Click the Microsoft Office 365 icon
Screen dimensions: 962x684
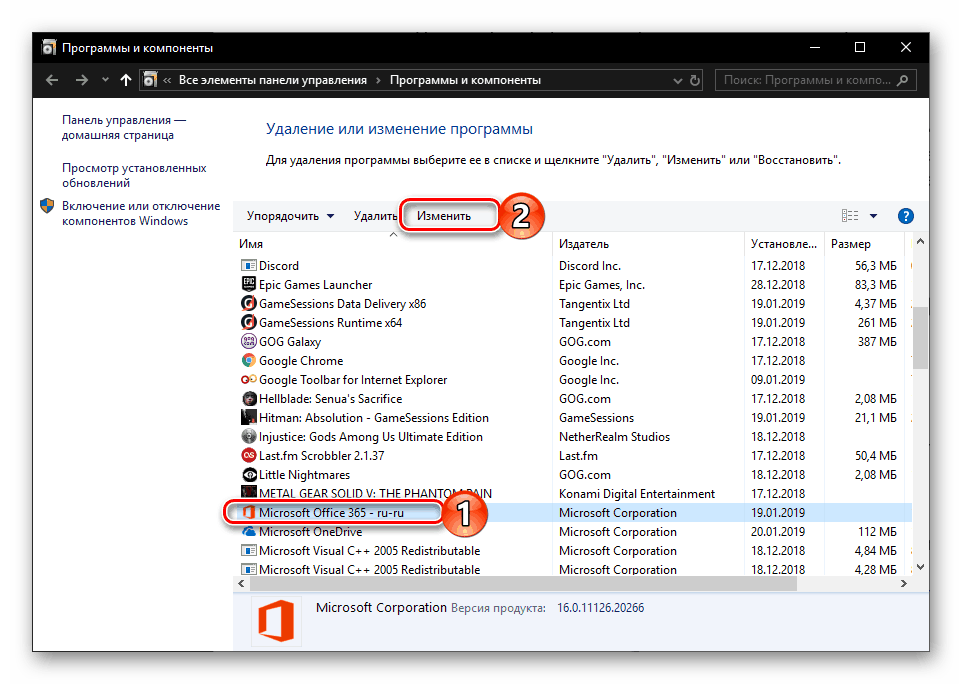248,512
